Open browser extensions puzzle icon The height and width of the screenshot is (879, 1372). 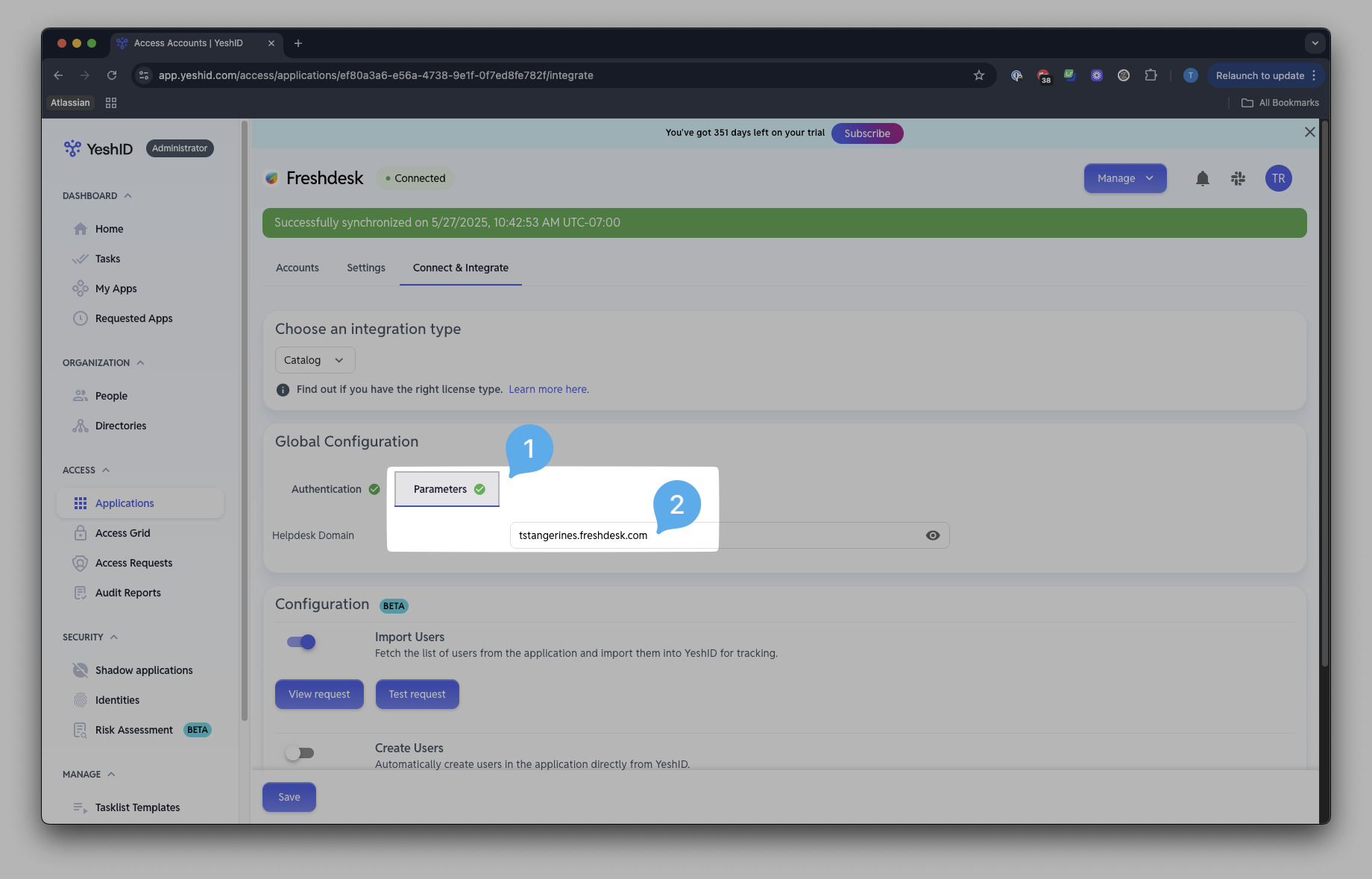(1151, 75)
